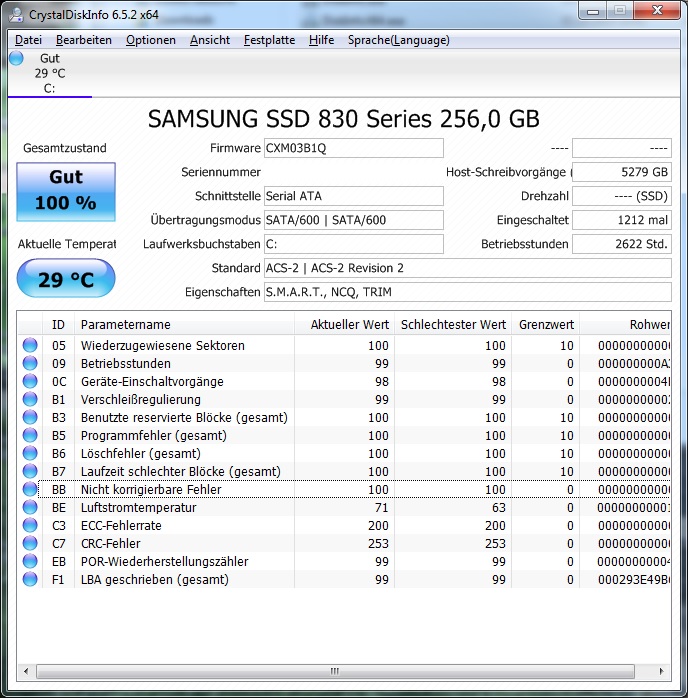Viewport: 688px width, 698px height.
Task: Click the Aktueller Wert column header
Action: [x=344, y=325]
